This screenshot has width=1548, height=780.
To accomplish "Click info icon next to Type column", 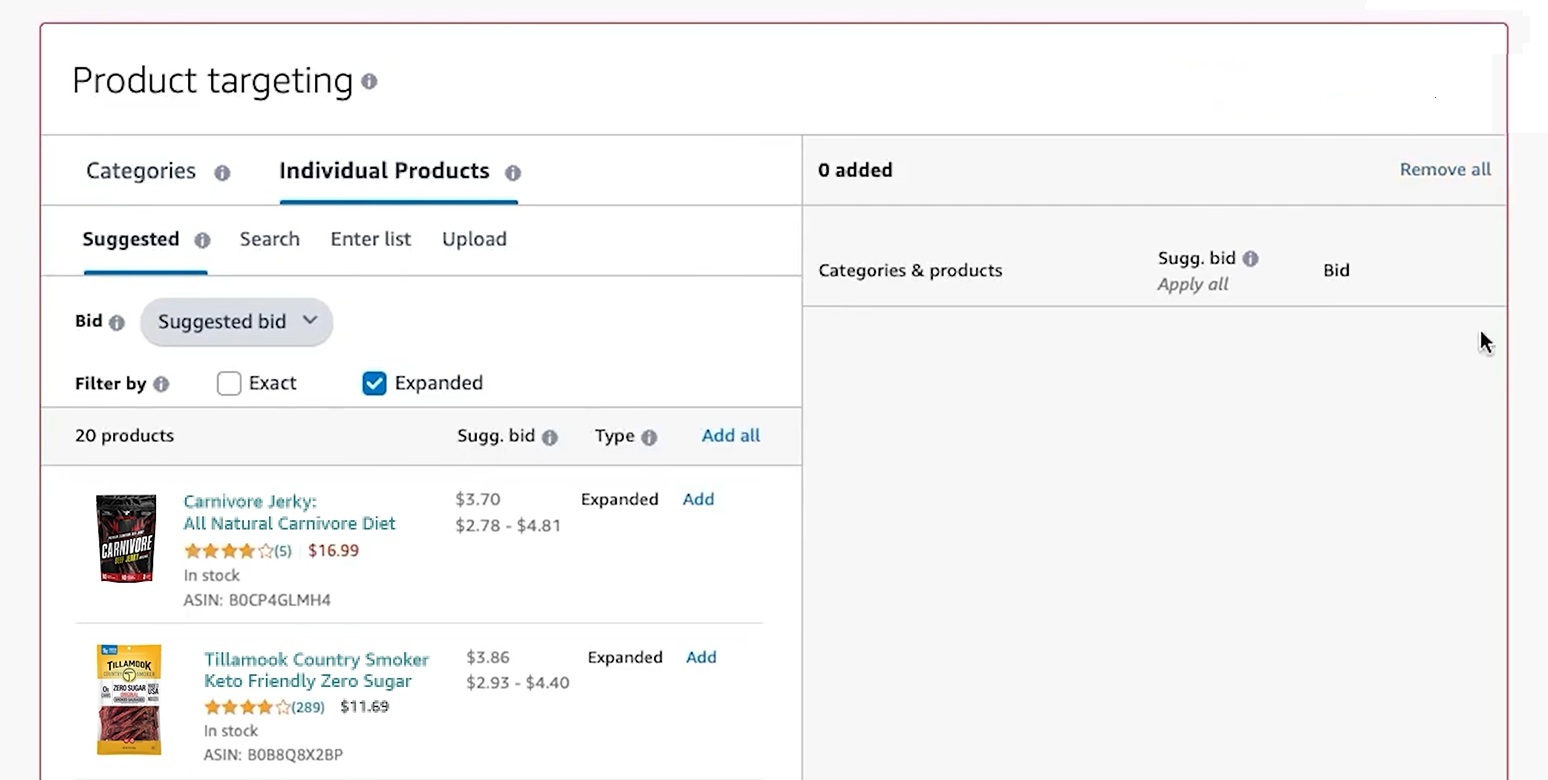I will tap(649, 437).
